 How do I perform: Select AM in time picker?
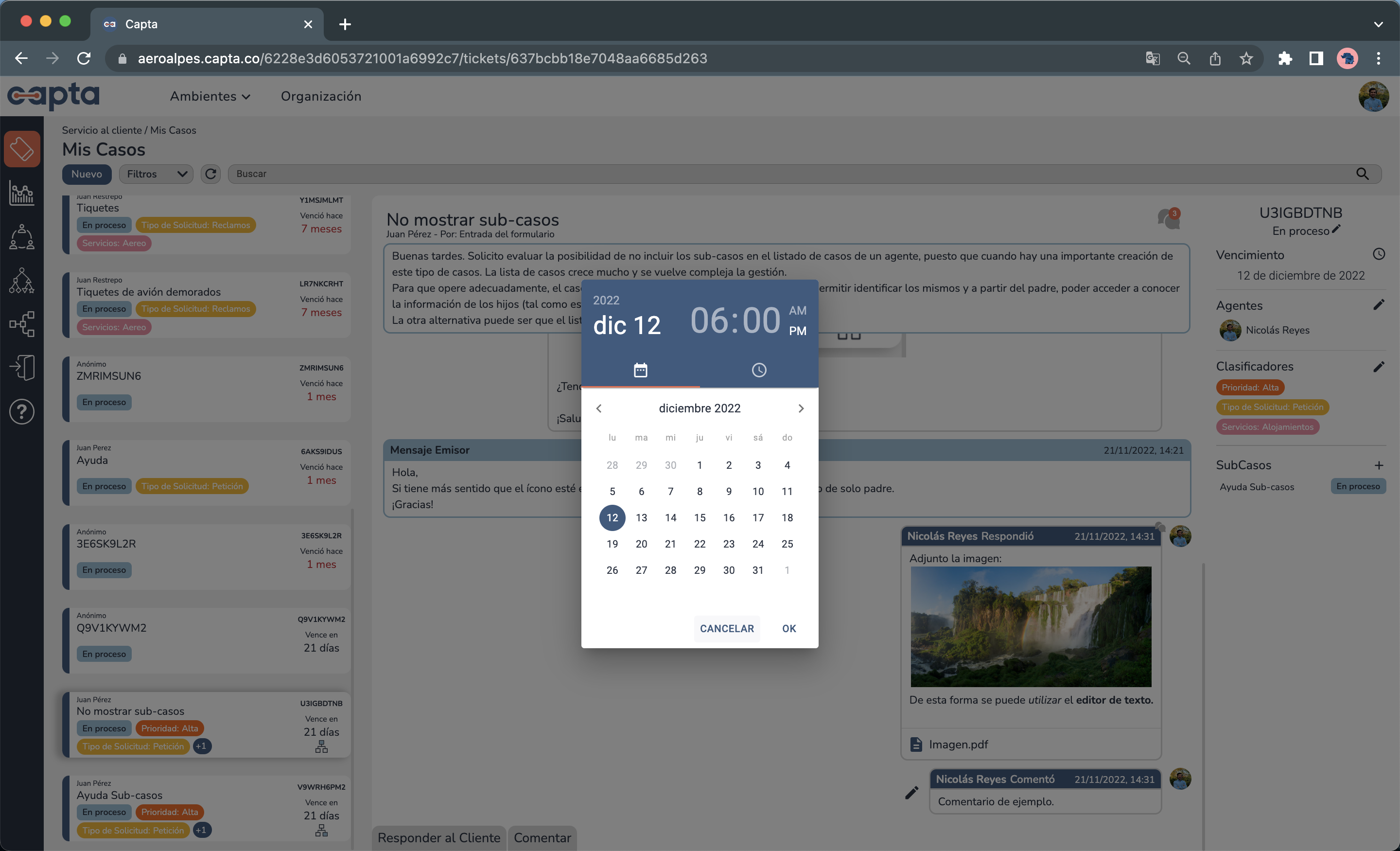pyautogui.click(x=797, y=310)
